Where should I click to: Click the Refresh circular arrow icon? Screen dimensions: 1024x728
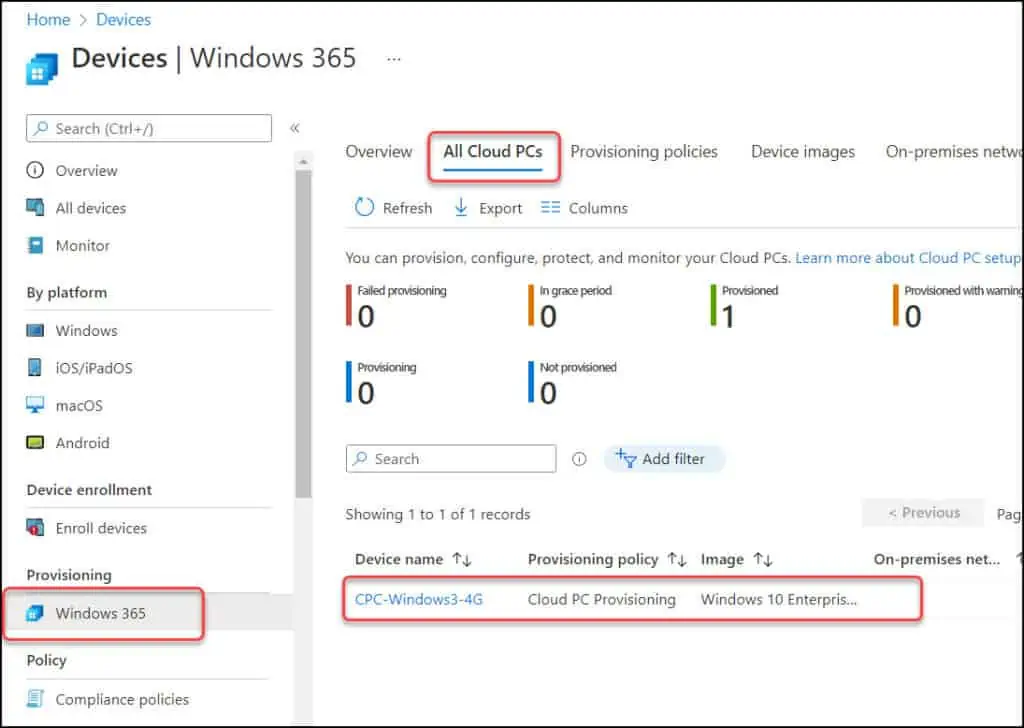click(x=364, y=208)
